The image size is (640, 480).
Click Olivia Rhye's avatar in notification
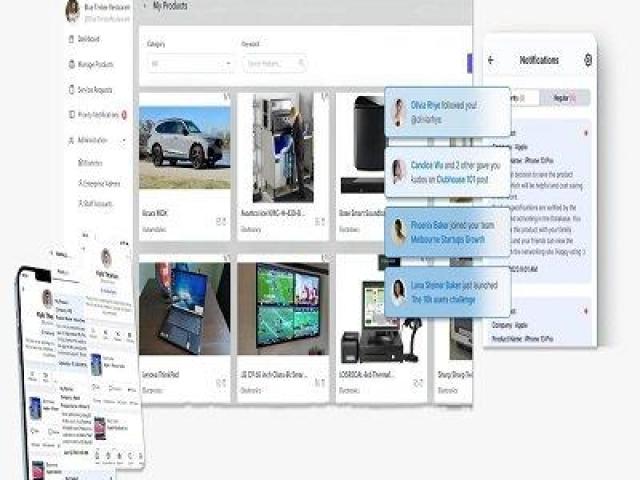pyautogui.click(x=399, y=112)
